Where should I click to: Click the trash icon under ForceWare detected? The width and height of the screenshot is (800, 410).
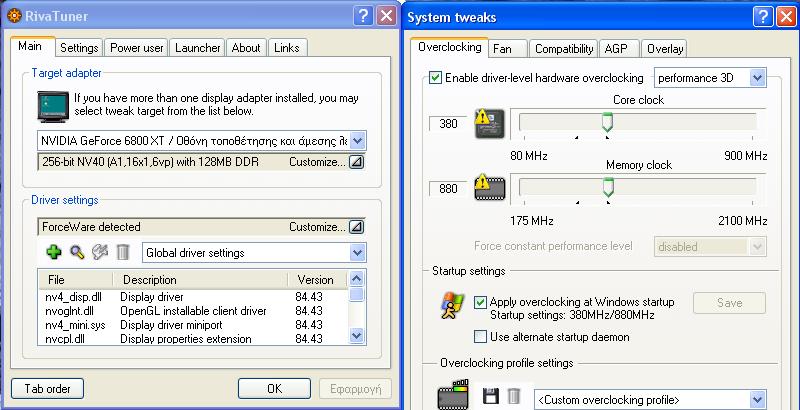123,252
